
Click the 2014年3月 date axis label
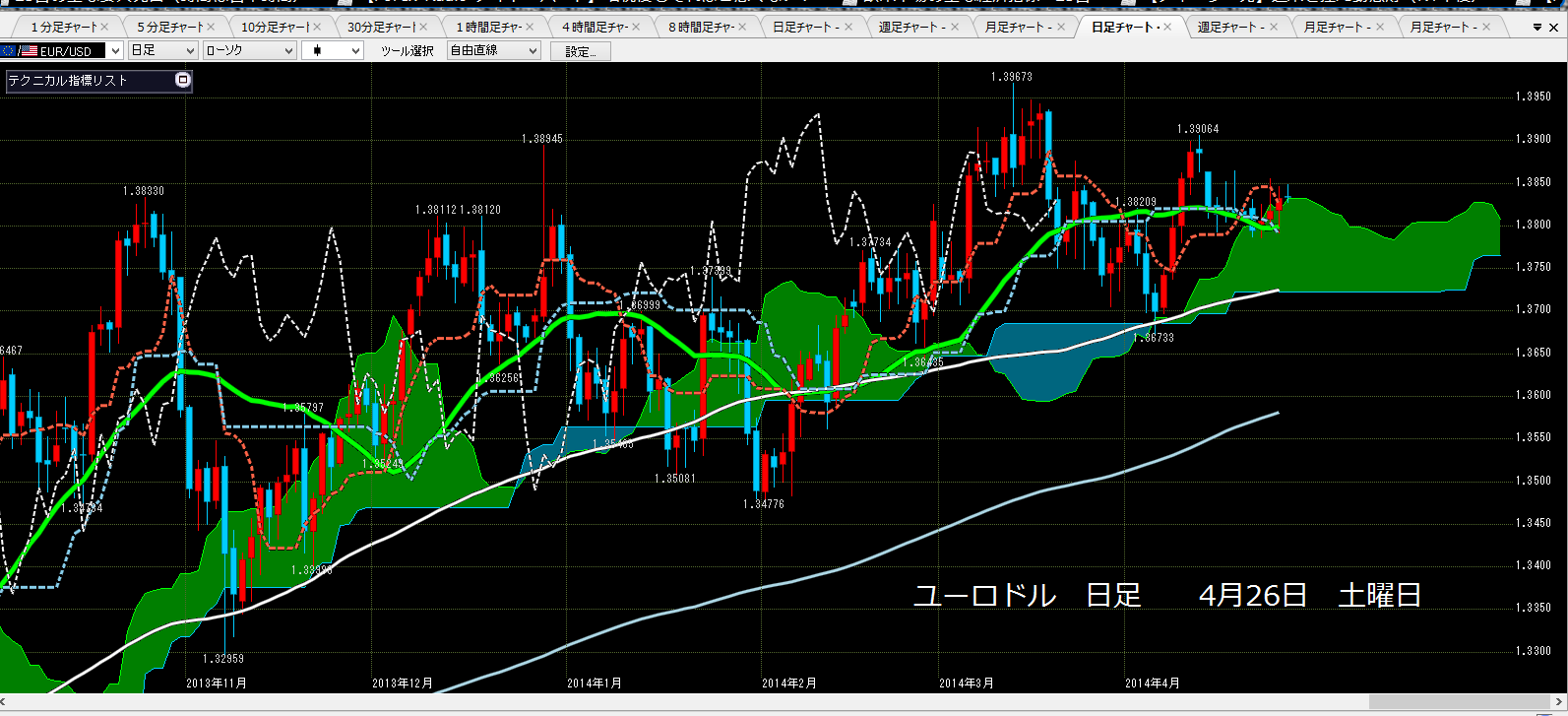(967, 683)
